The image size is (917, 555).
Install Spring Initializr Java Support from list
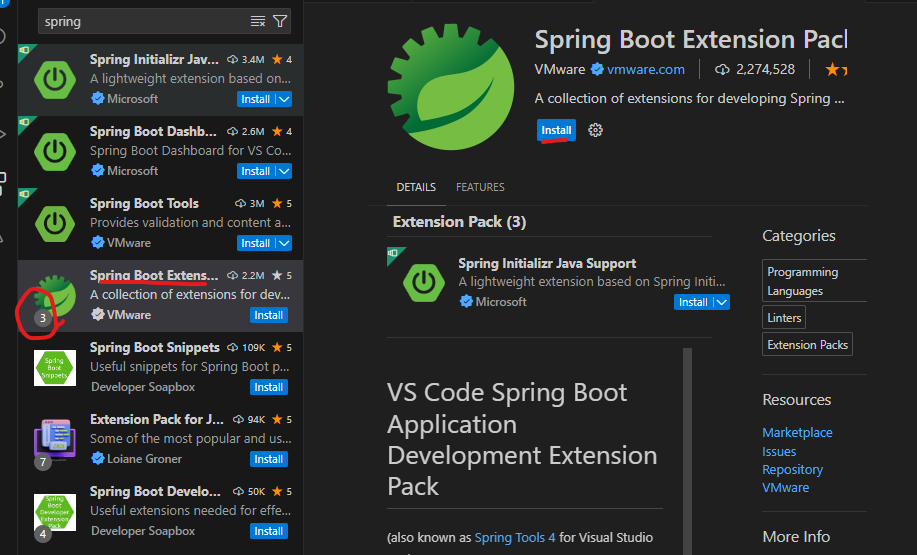click(x=256, y=99)
